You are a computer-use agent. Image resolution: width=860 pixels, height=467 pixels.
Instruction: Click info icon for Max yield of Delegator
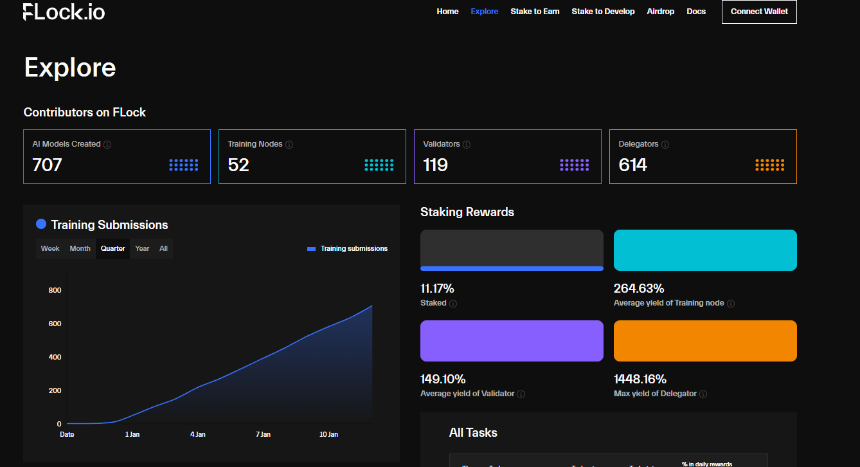[703, 394]
